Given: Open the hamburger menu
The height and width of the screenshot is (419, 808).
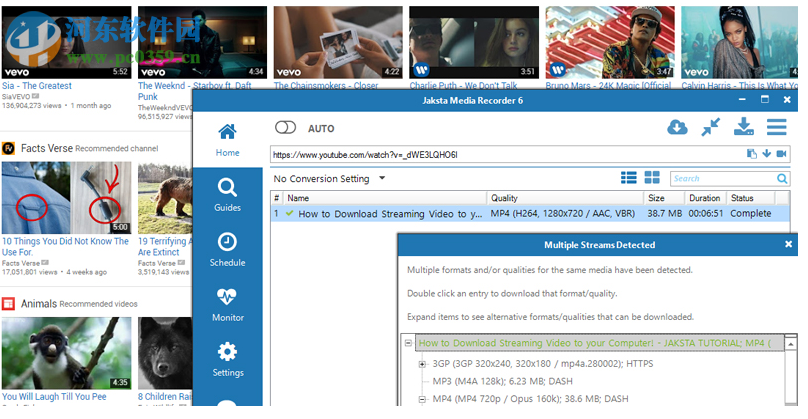Looking at the screenshot, I should (x=777, y=127).
